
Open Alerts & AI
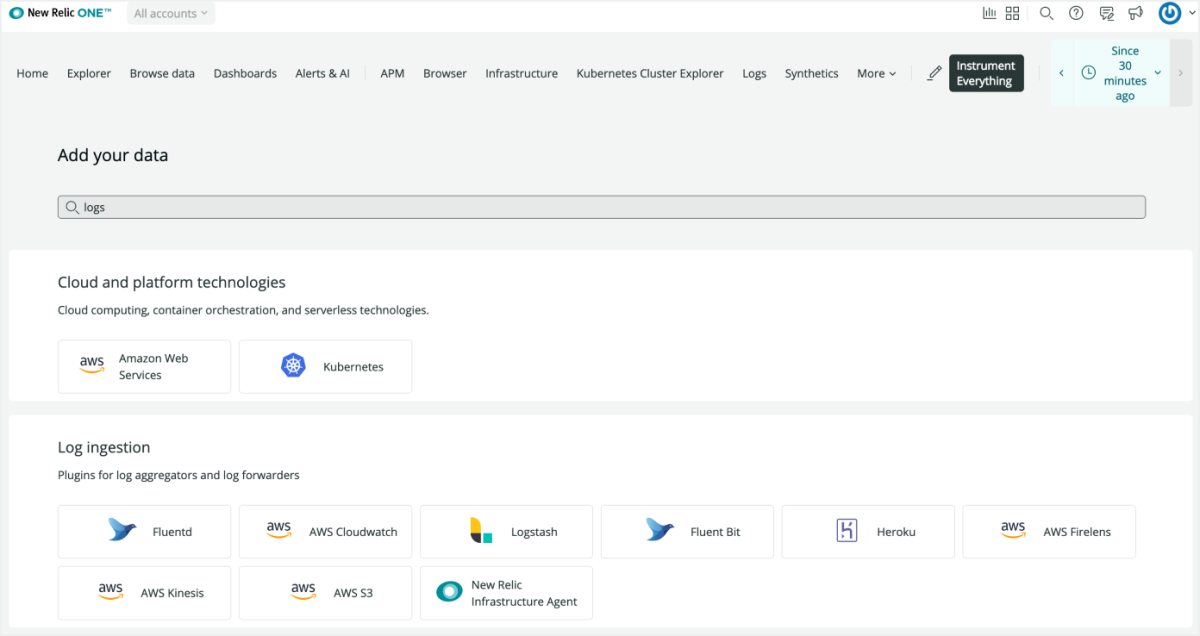[323, 73]
